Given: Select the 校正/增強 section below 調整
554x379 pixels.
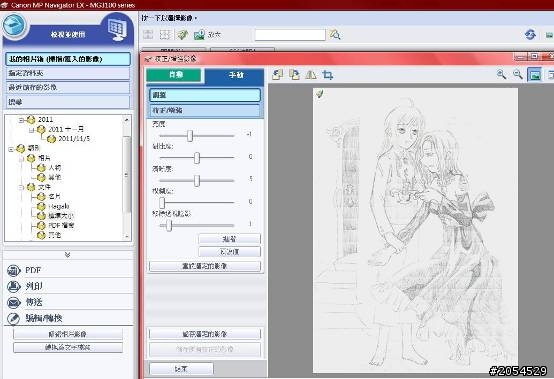Looking at the screenshot, I should pos(205,110).
